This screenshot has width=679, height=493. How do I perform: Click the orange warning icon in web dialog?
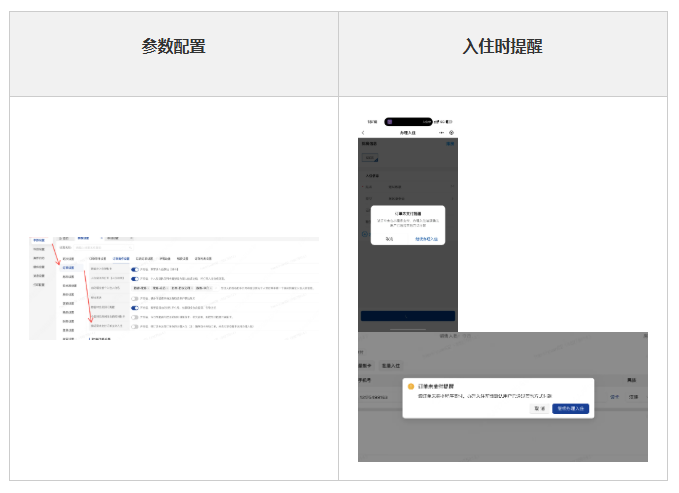411,386
